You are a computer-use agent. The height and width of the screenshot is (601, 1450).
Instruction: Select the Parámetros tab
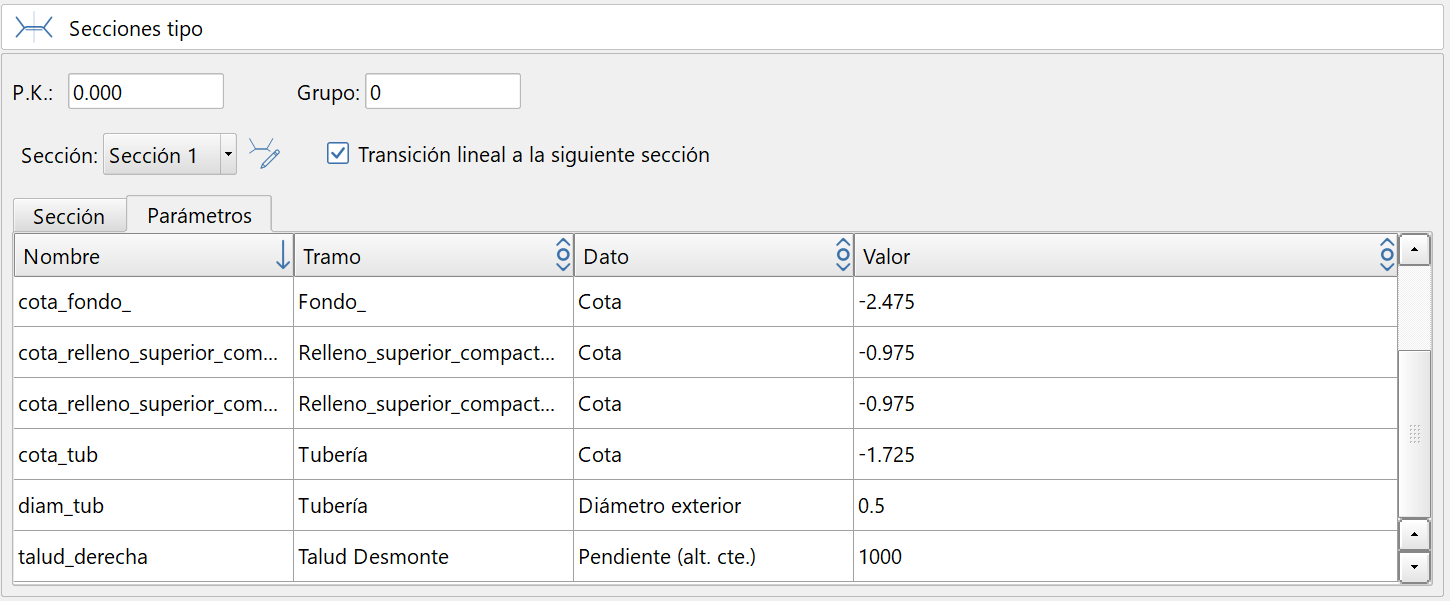pyautogui.click(x=198, y=214)
